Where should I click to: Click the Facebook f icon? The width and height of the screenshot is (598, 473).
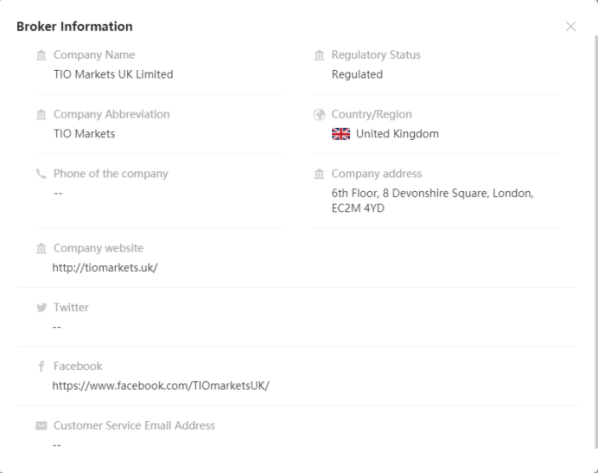(41, 366)
